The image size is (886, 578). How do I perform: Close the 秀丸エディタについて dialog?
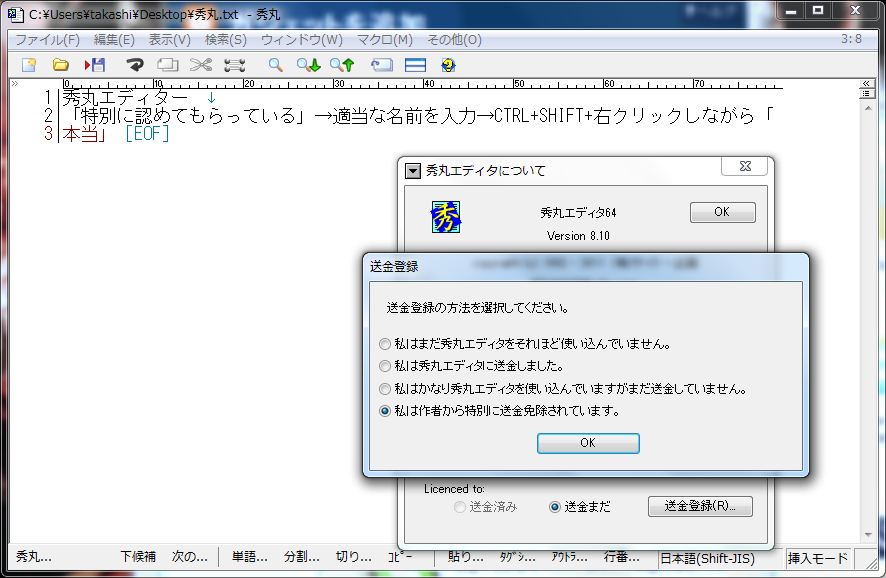click(745, 166)
